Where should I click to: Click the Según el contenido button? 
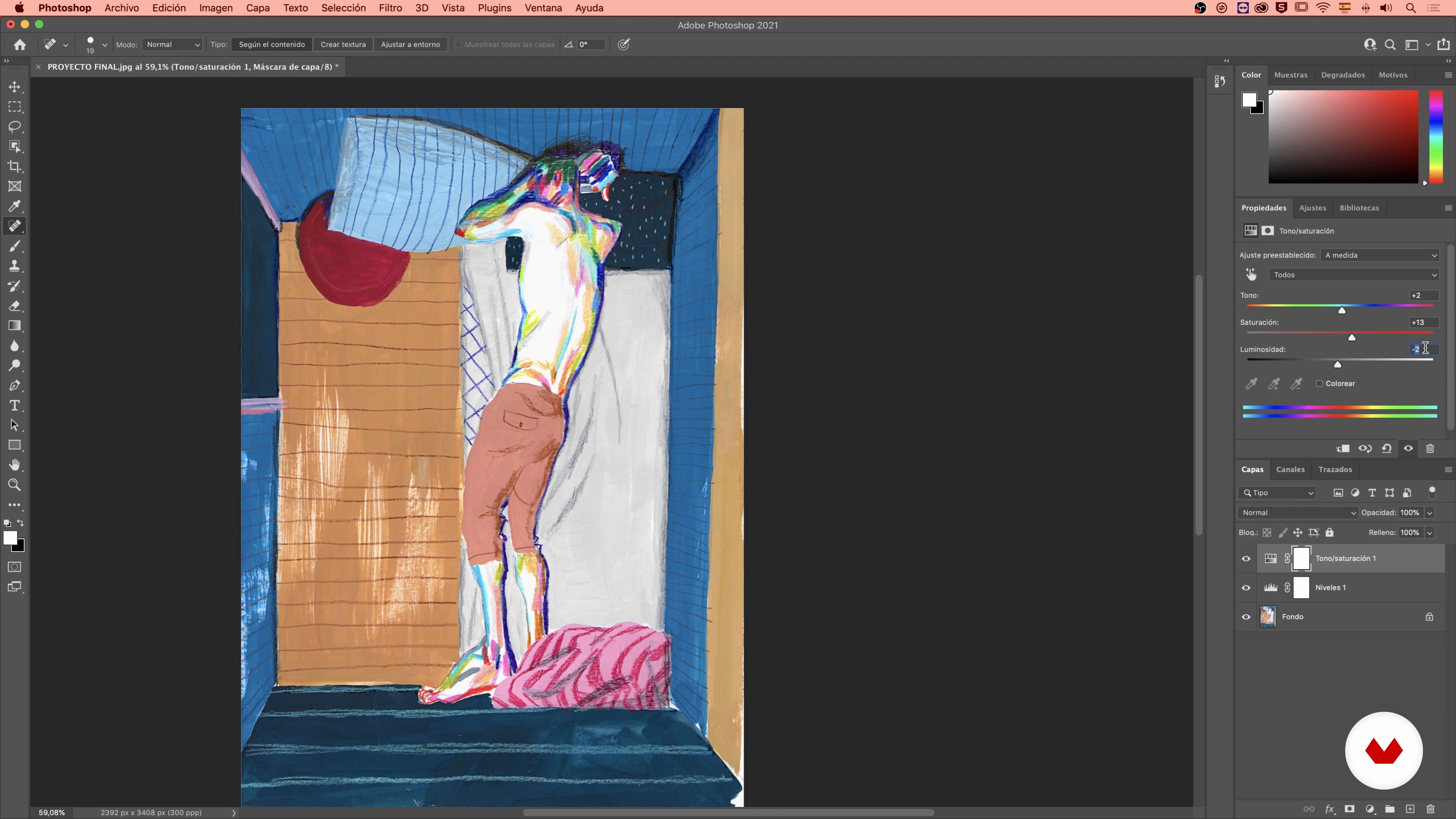point(272,45)
